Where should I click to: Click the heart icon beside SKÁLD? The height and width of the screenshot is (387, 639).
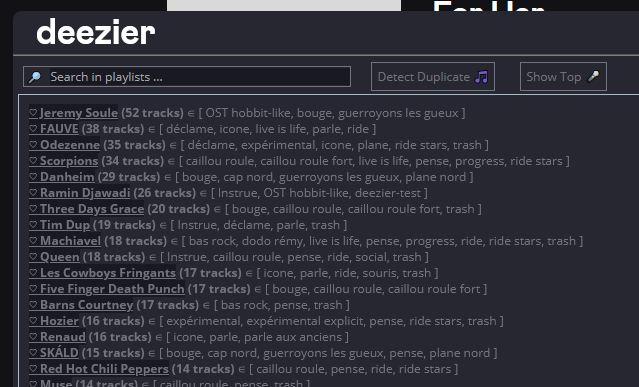pos(33,353)
